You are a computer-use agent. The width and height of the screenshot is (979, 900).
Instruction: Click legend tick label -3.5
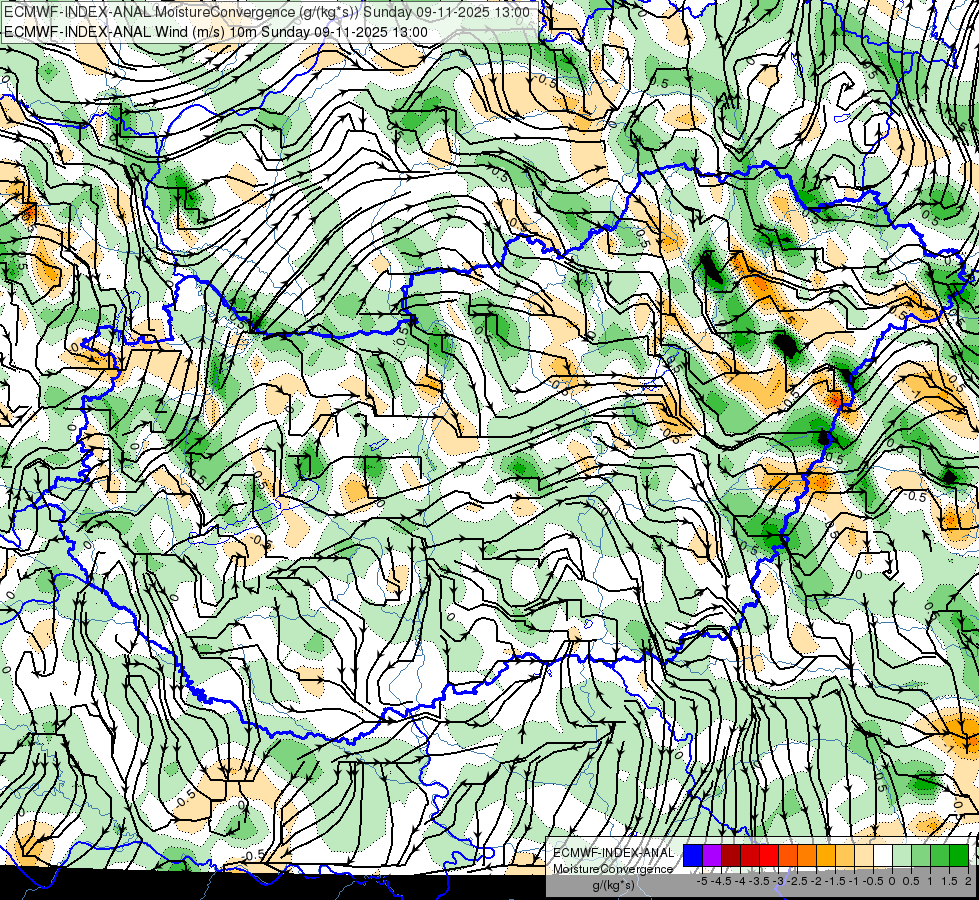pyautogui.click(x=759, y=881)
